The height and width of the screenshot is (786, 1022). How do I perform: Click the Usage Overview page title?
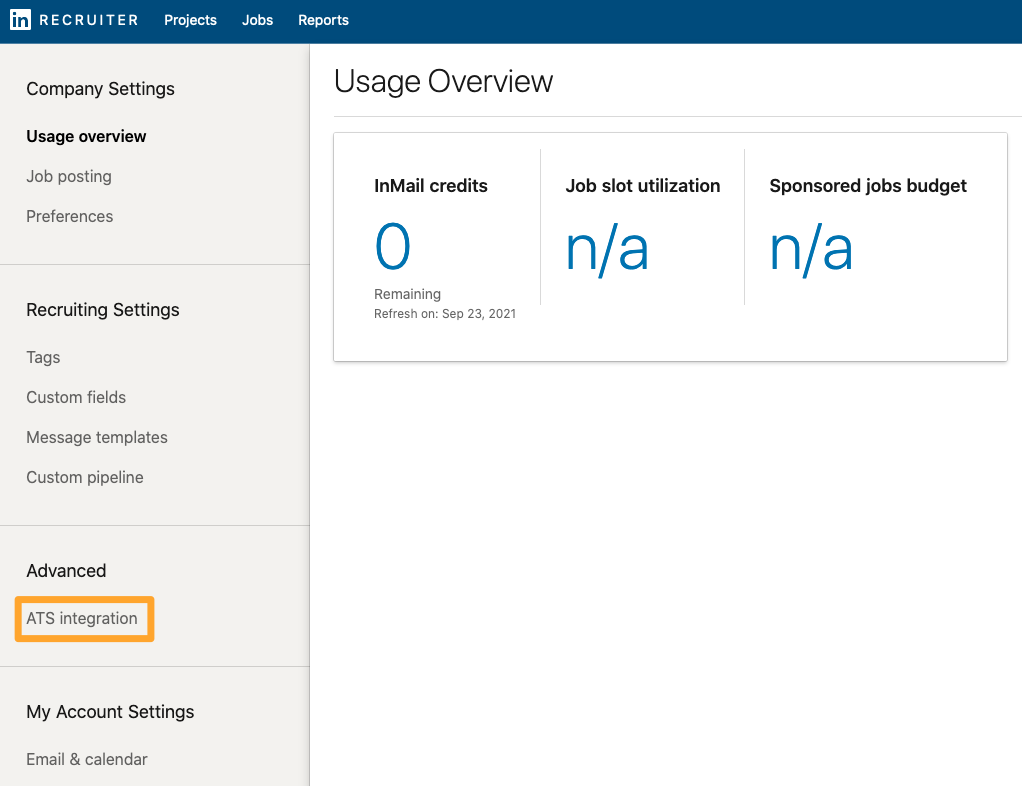(443, 82)
